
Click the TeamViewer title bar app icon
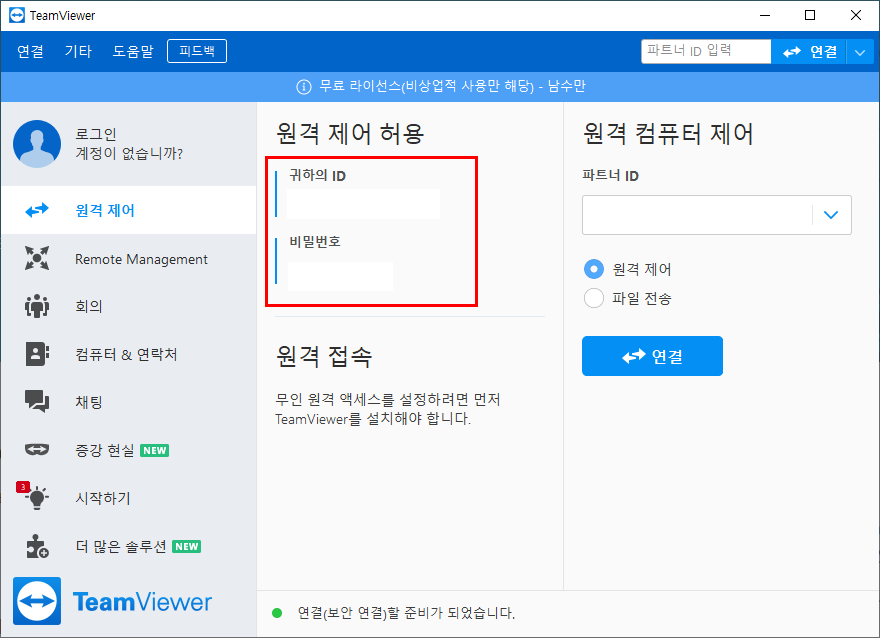pyautogui.click(x=17, y=15)
